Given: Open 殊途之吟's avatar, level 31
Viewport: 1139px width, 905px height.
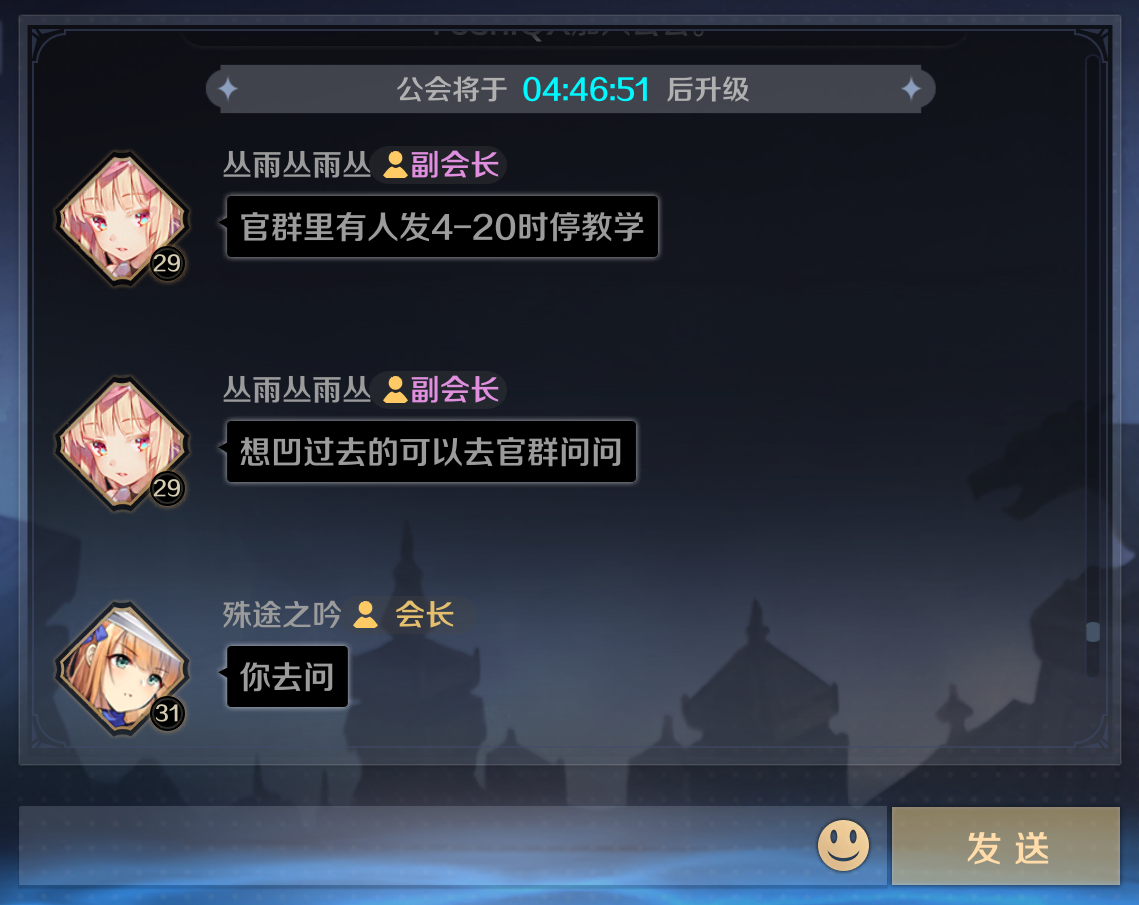Looking at the screenshot, I should (122, 668).
